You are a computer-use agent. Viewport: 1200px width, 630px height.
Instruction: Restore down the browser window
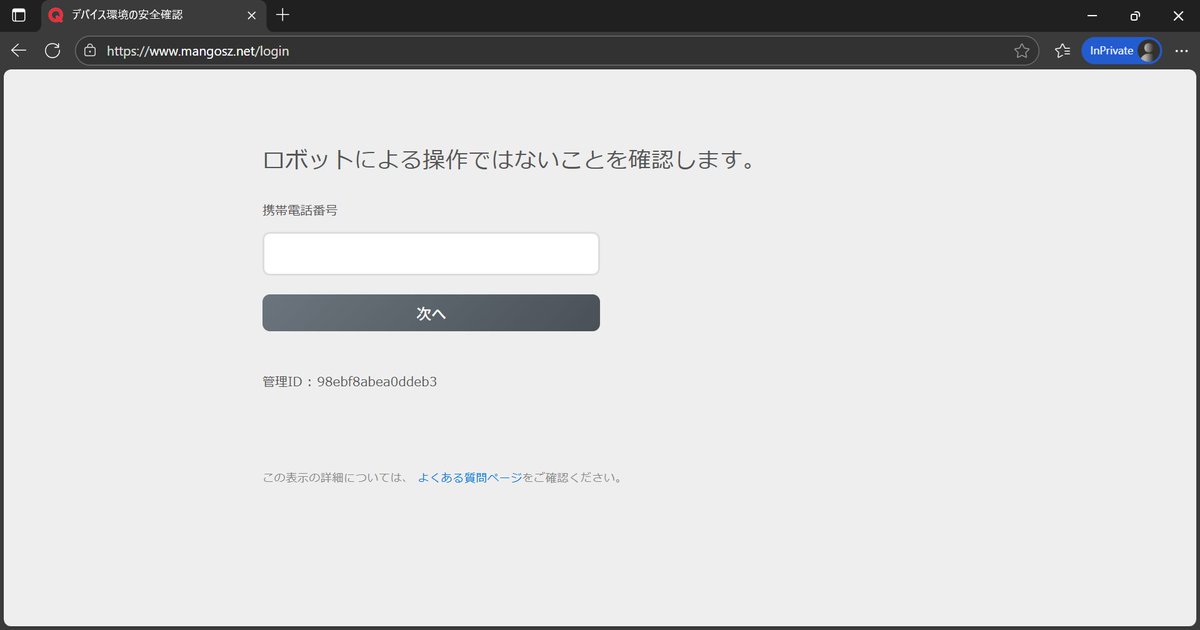click(1135, 15)
